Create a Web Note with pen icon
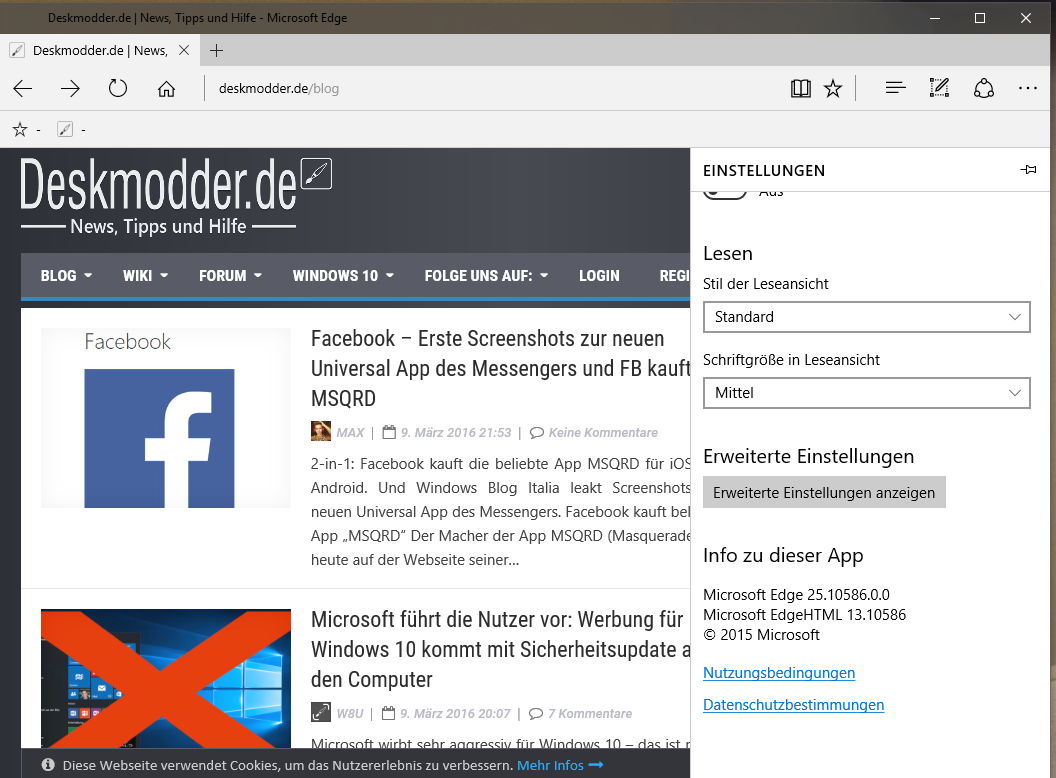The width and height of the screenshot is (1056, 778). point(939,88)
